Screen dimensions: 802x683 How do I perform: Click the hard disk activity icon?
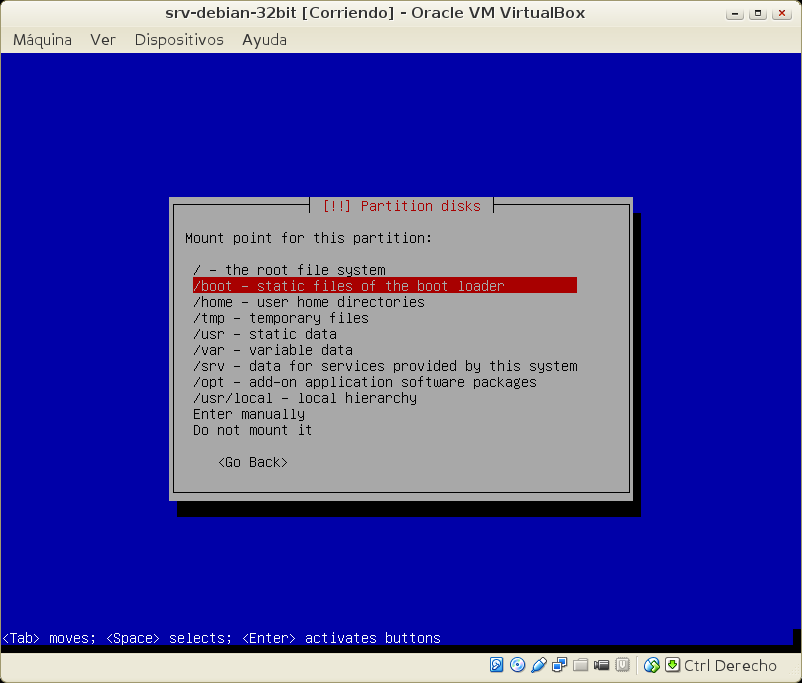497,665
